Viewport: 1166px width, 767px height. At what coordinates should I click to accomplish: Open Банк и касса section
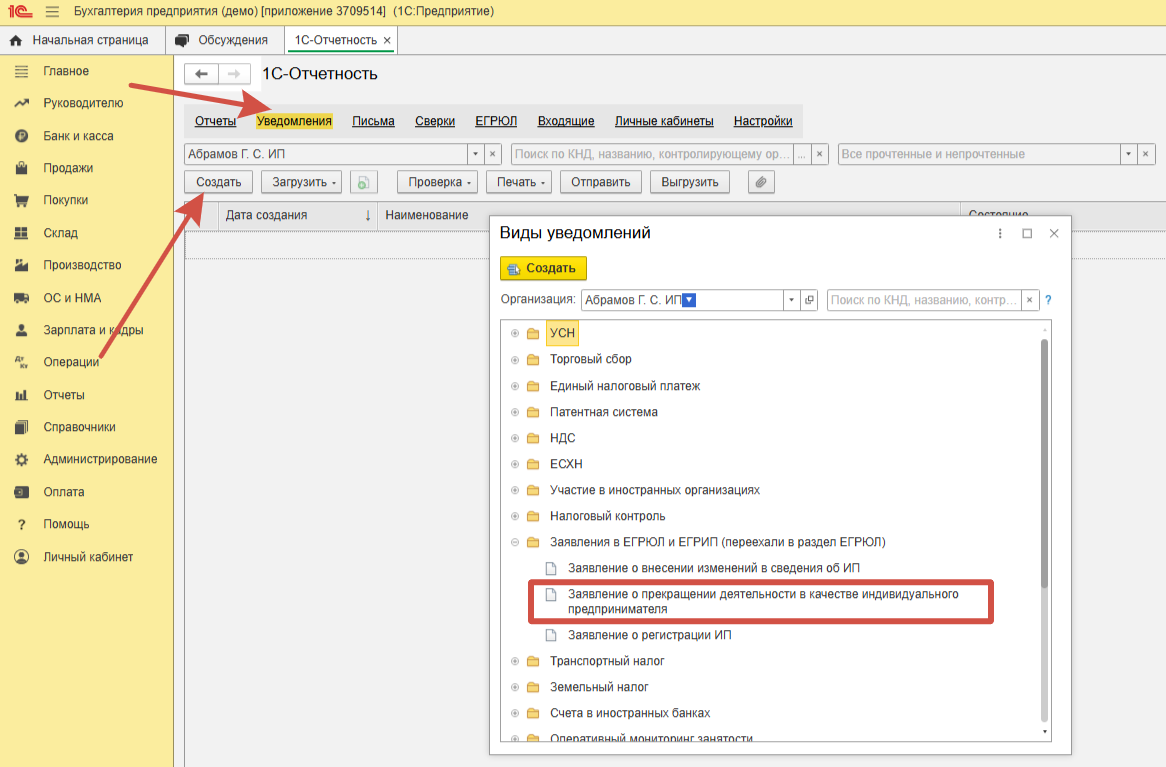click(78, 136)
